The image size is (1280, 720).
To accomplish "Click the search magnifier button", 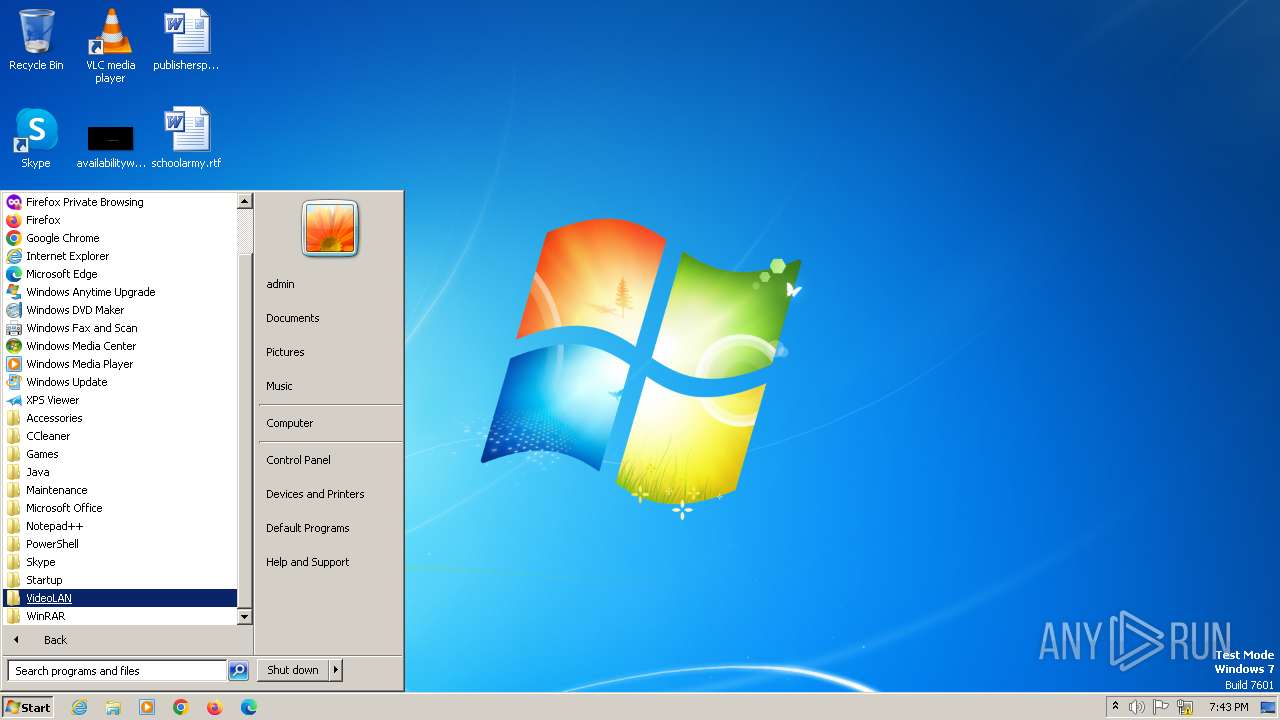I will [x=238, y=671].
